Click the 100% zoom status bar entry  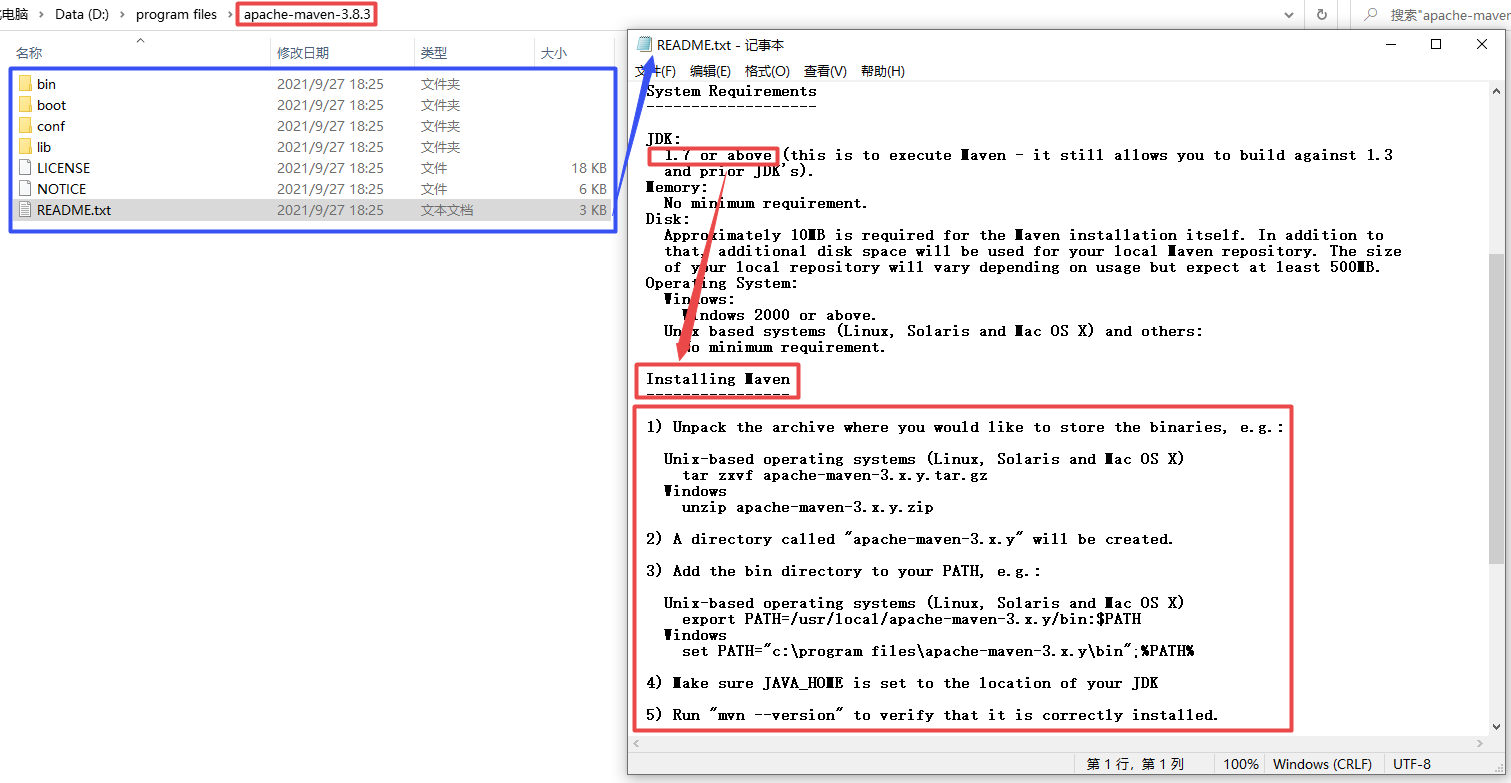tap(1240, 764)
